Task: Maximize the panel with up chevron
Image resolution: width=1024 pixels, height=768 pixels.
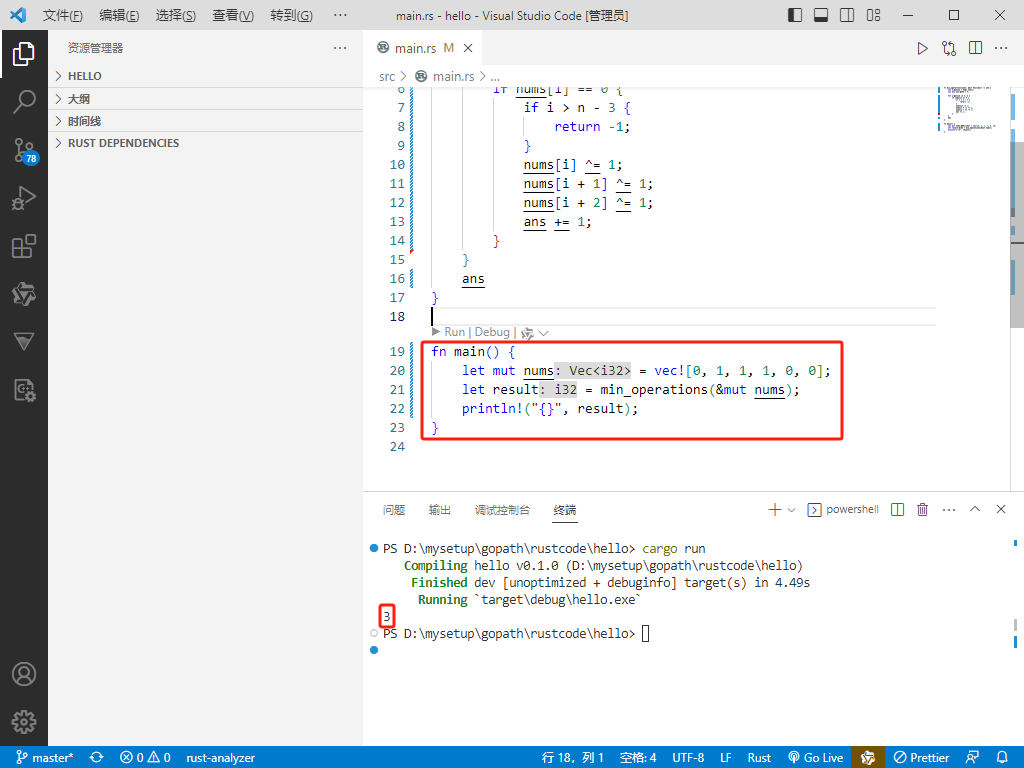Action: [x=975, y=509]
